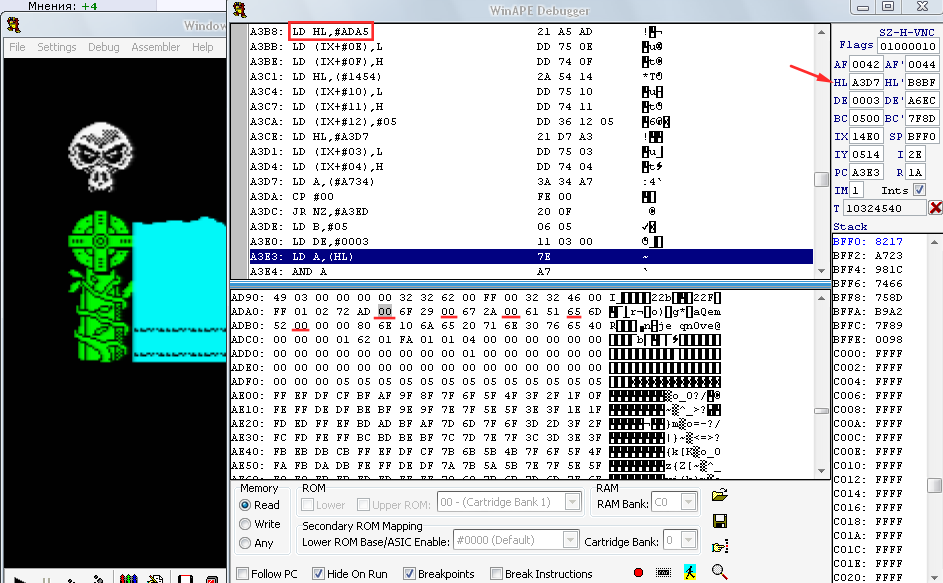Click the save floppy disk icon
The width and height of the screenshot is (943, 583).
click(720, 521)
